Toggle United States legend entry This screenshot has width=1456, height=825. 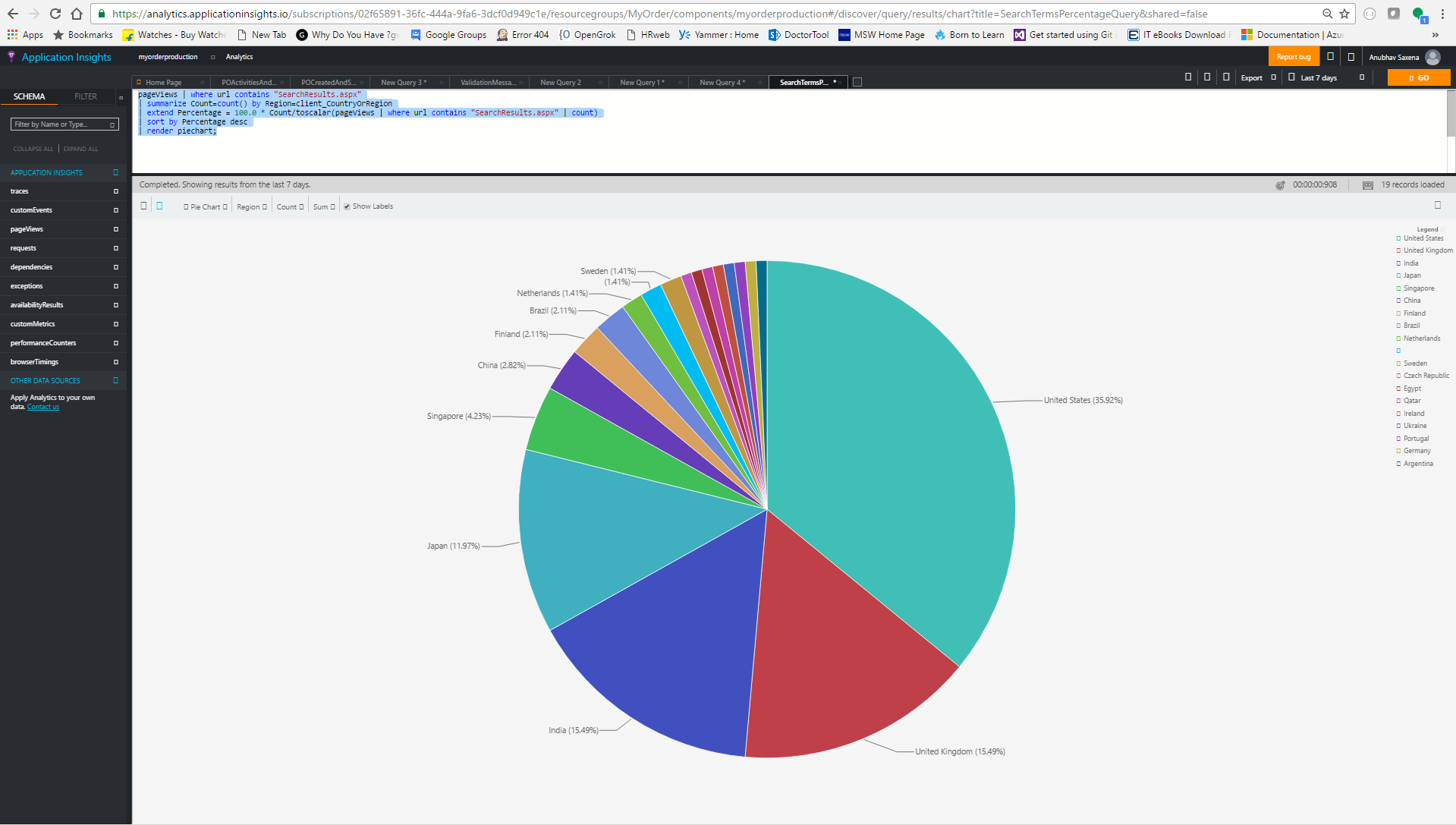[x=1420, y=238]
